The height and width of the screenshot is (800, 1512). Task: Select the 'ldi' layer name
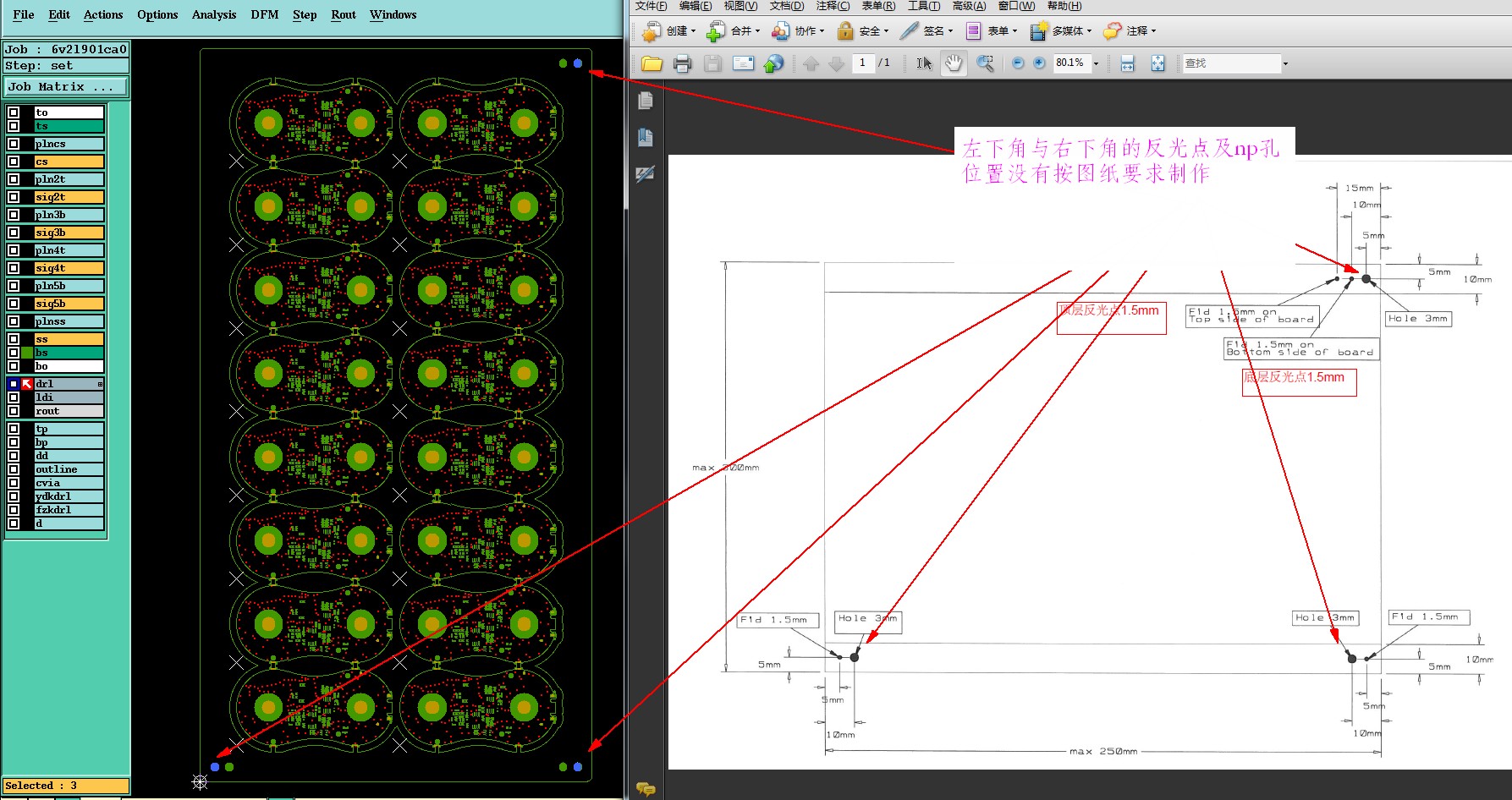69,397
